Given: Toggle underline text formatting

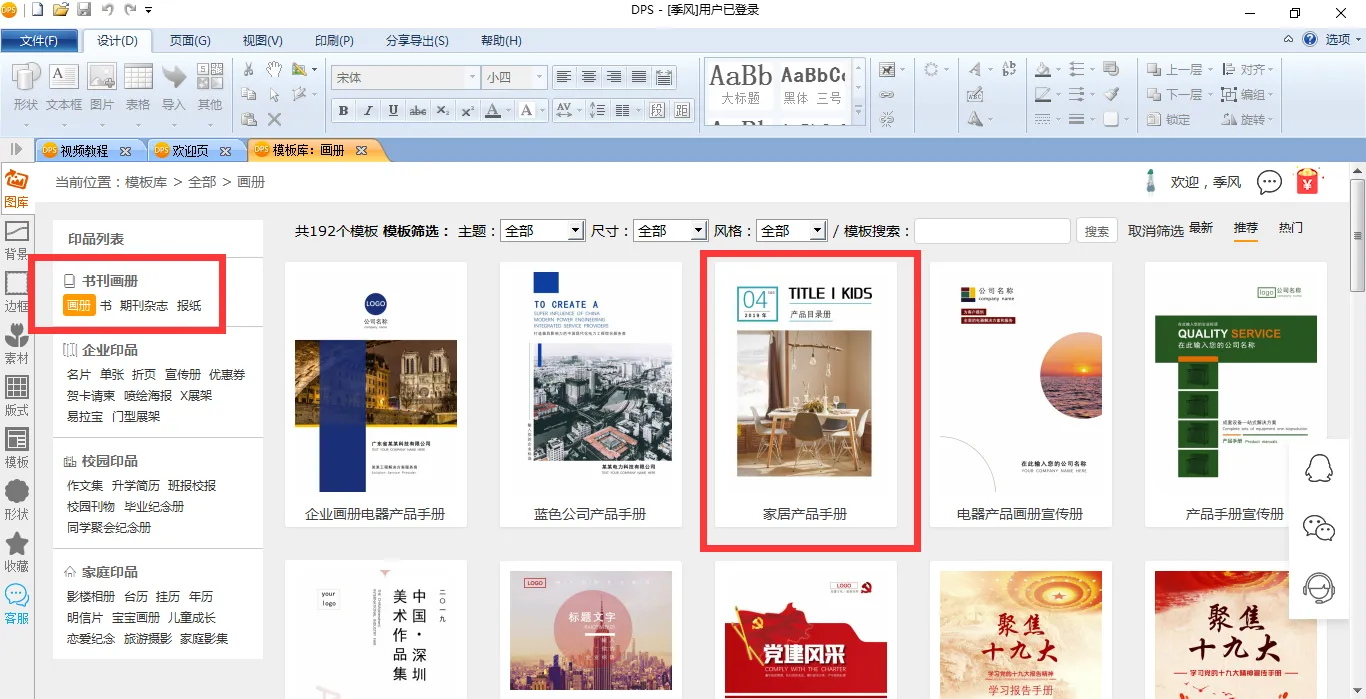Looking at the screenshot, I should click(393, 111).
